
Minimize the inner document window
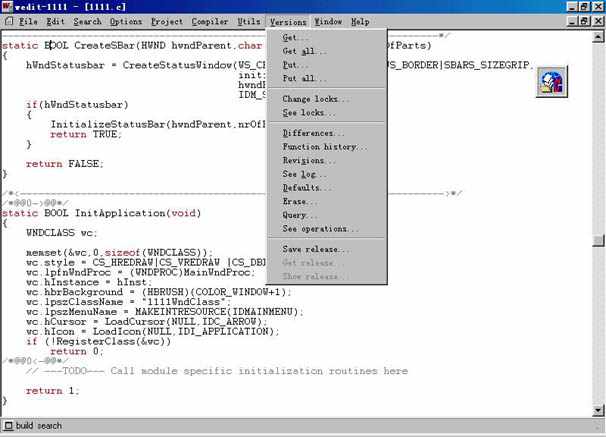pyautogui.click(x=570, y=21)
